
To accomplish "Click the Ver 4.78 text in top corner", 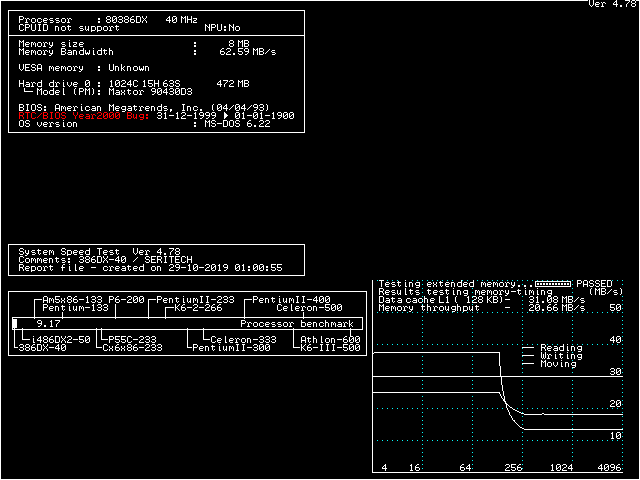I will pyautogui.click(x=612, y=5).
